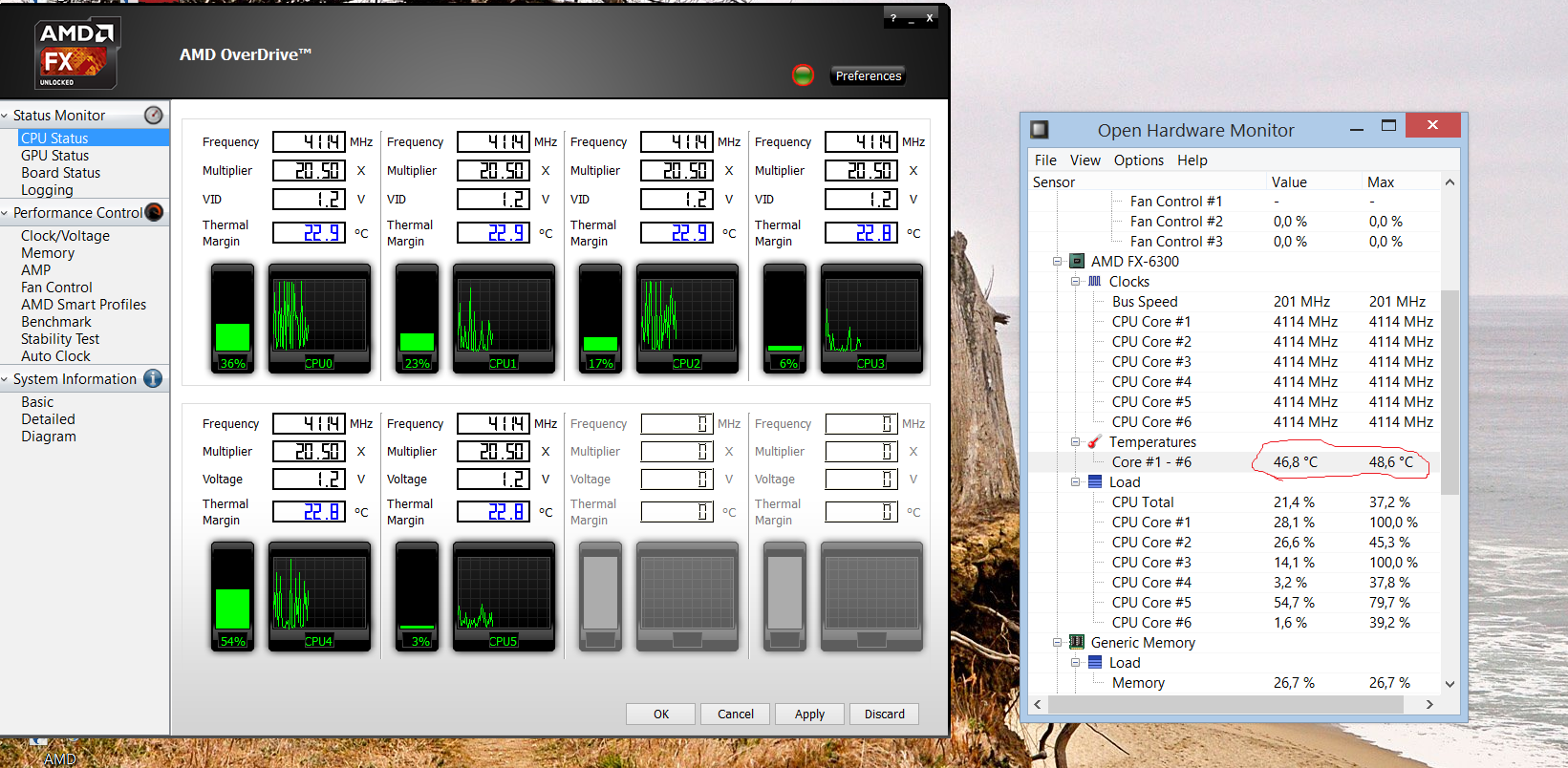Open the View menu
1568x768 pixels.
pos(1085,160)
